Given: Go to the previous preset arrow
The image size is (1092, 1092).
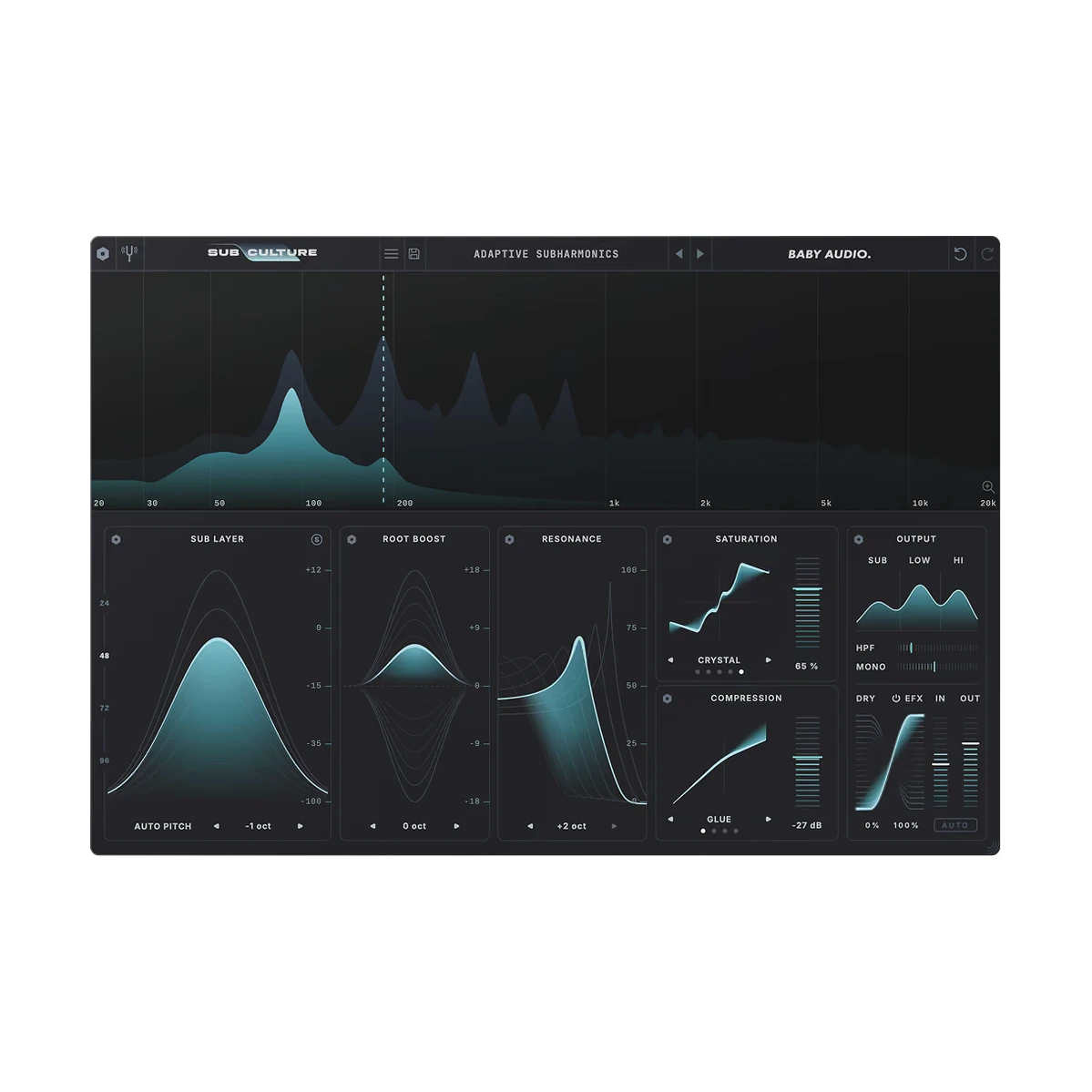Looking at the screenshot, I should coord(679,254).
